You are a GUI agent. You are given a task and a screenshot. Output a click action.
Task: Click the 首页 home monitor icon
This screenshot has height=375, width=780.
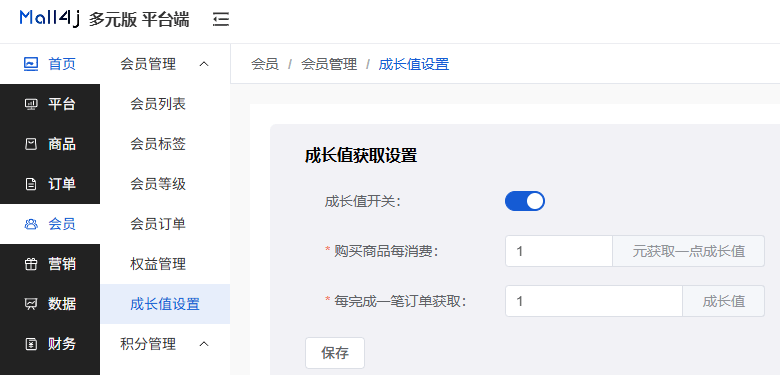tap(31, 64)
